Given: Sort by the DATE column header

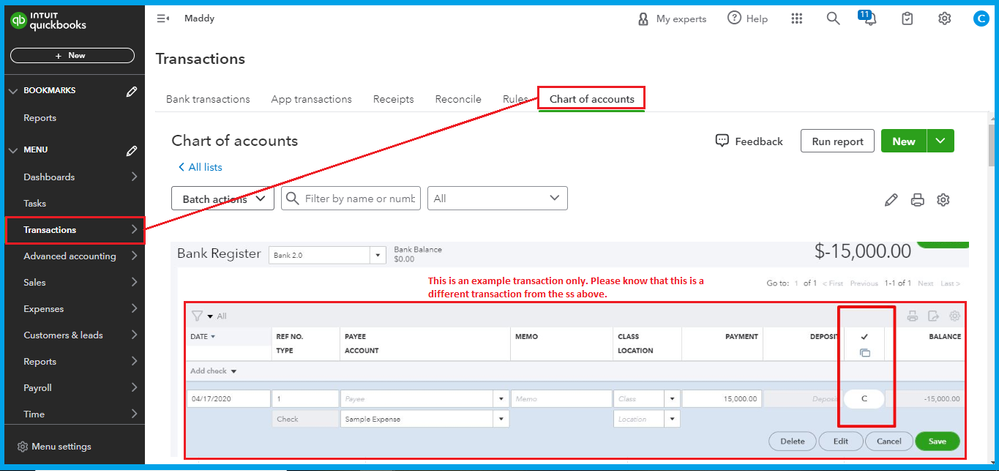Looking at the screenshot, I should (203, 337).
